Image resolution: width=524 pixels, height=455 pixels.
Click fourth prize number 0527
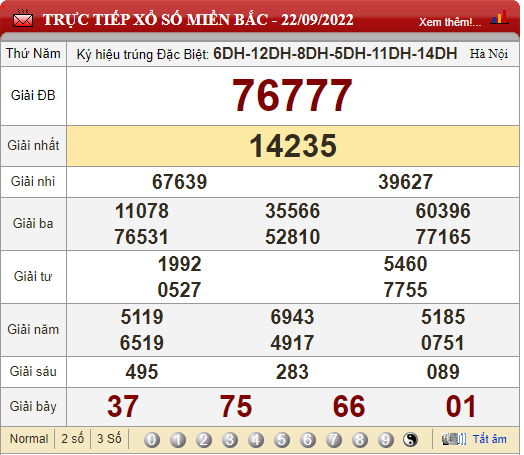point(179,289)
